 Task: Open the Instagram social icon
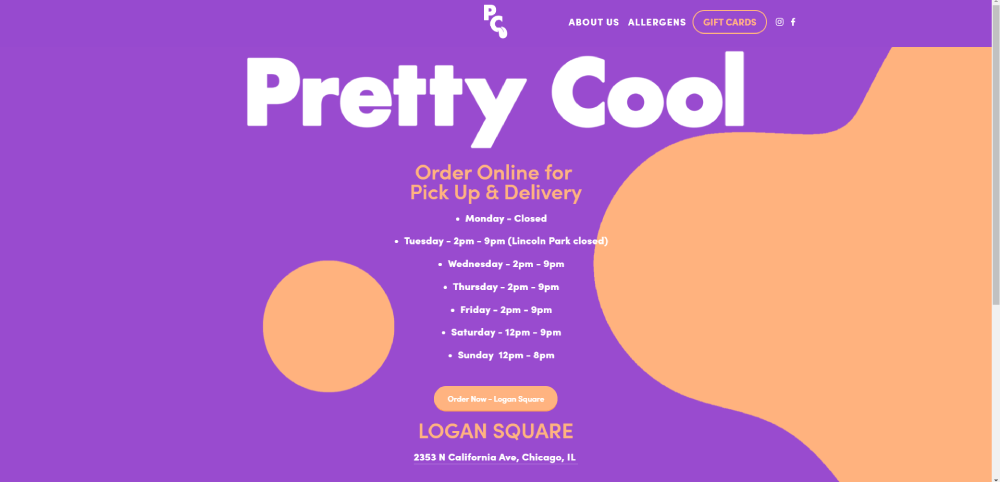pyautogui.click(x=780, y=22)
